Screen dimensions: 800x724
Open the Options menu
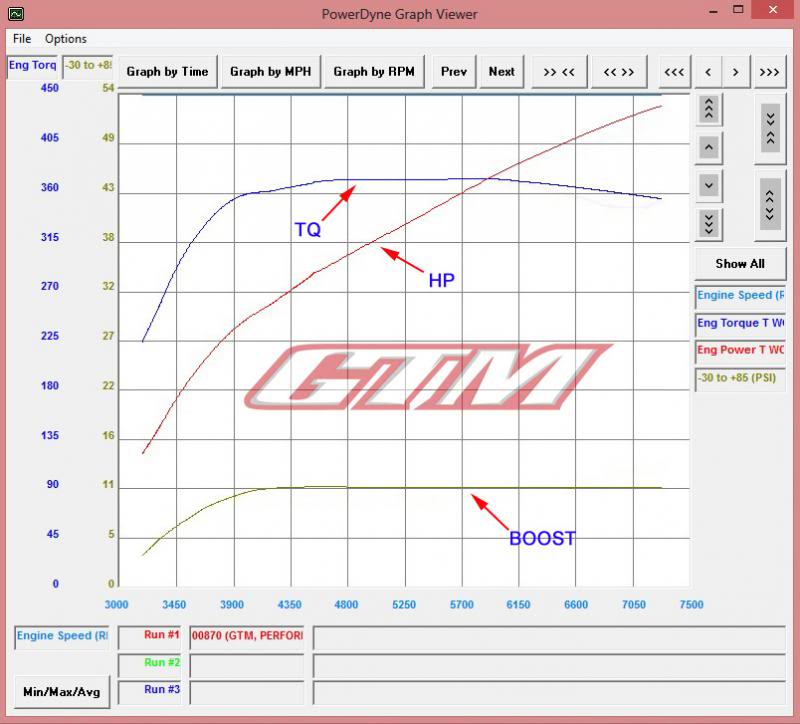point(65,39)
